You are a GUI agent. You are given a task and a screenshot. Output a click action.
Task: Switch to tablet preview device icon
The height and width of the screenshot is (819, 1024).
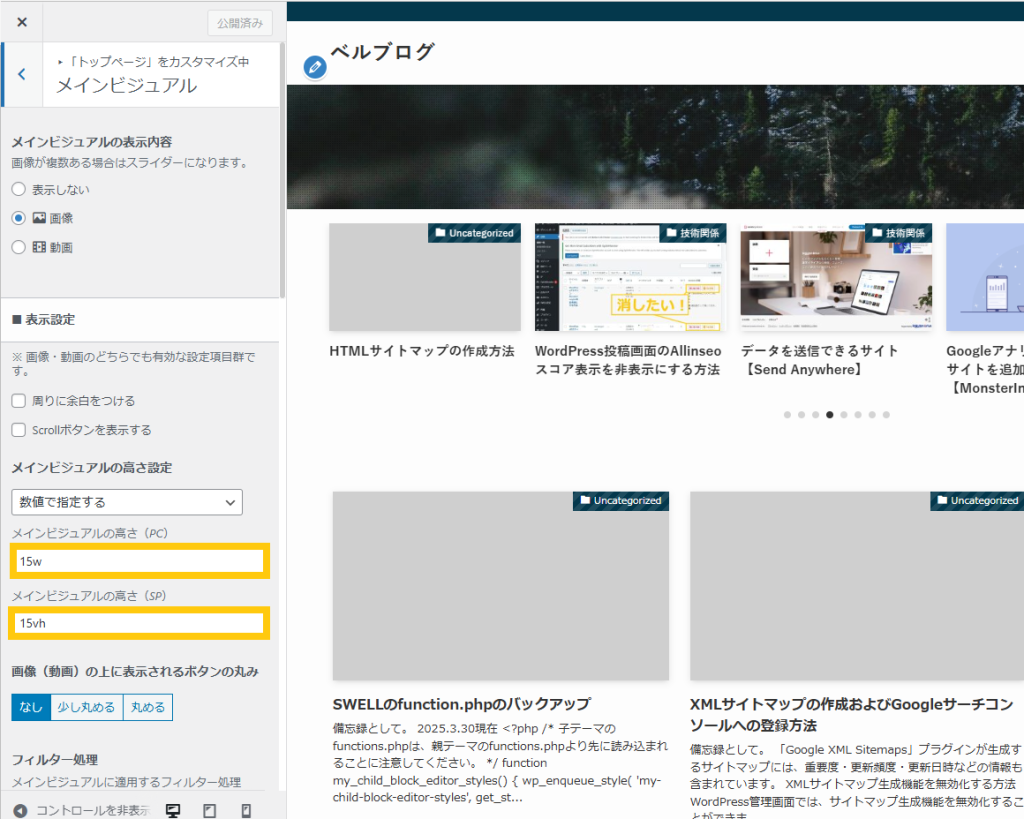click(x=210, y=811)
